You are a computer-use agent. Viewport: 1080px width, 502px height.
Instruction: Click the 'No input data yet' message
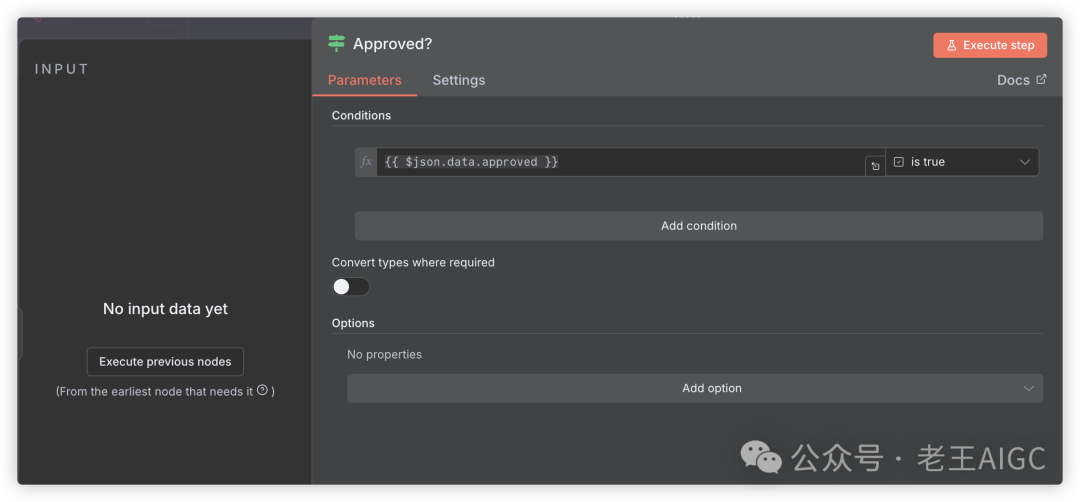(x=165, y=308)
